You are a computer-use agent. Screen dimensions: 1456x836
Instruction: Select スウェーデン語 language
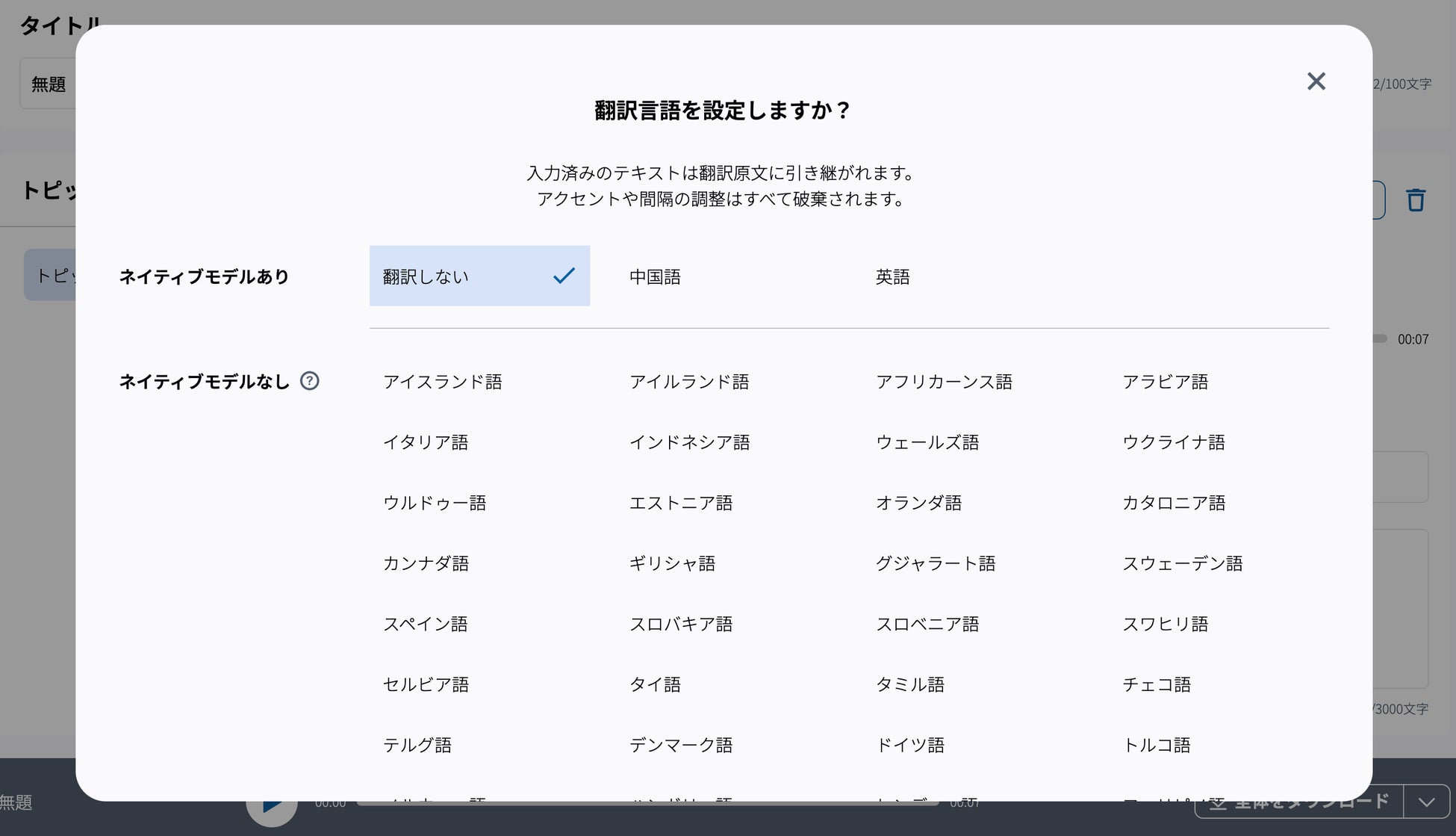(1182, 563)
